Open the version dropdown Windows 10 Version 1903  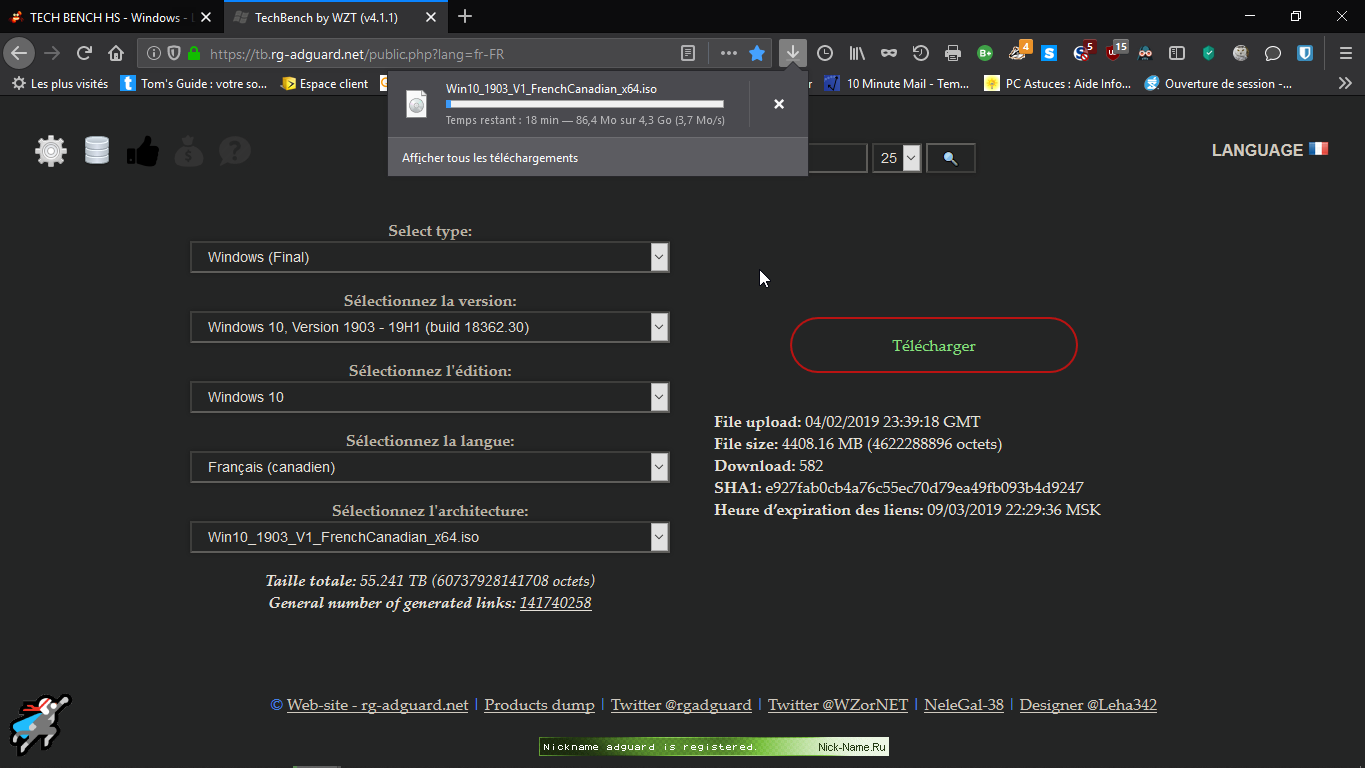tap(430, 327)
